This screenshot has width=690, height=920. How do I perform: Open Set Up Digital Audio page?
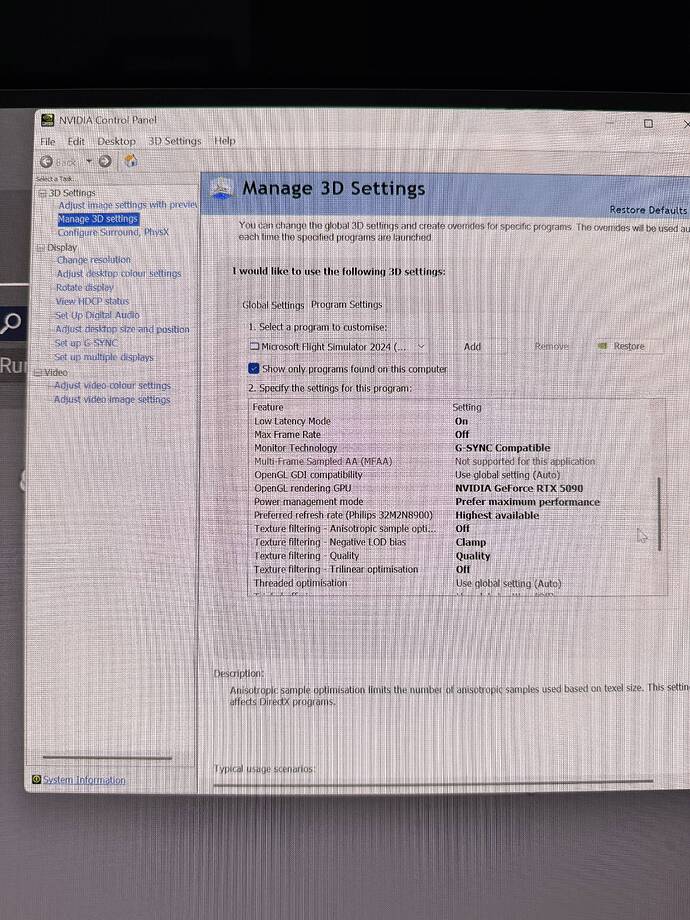(x=97, y=315)
